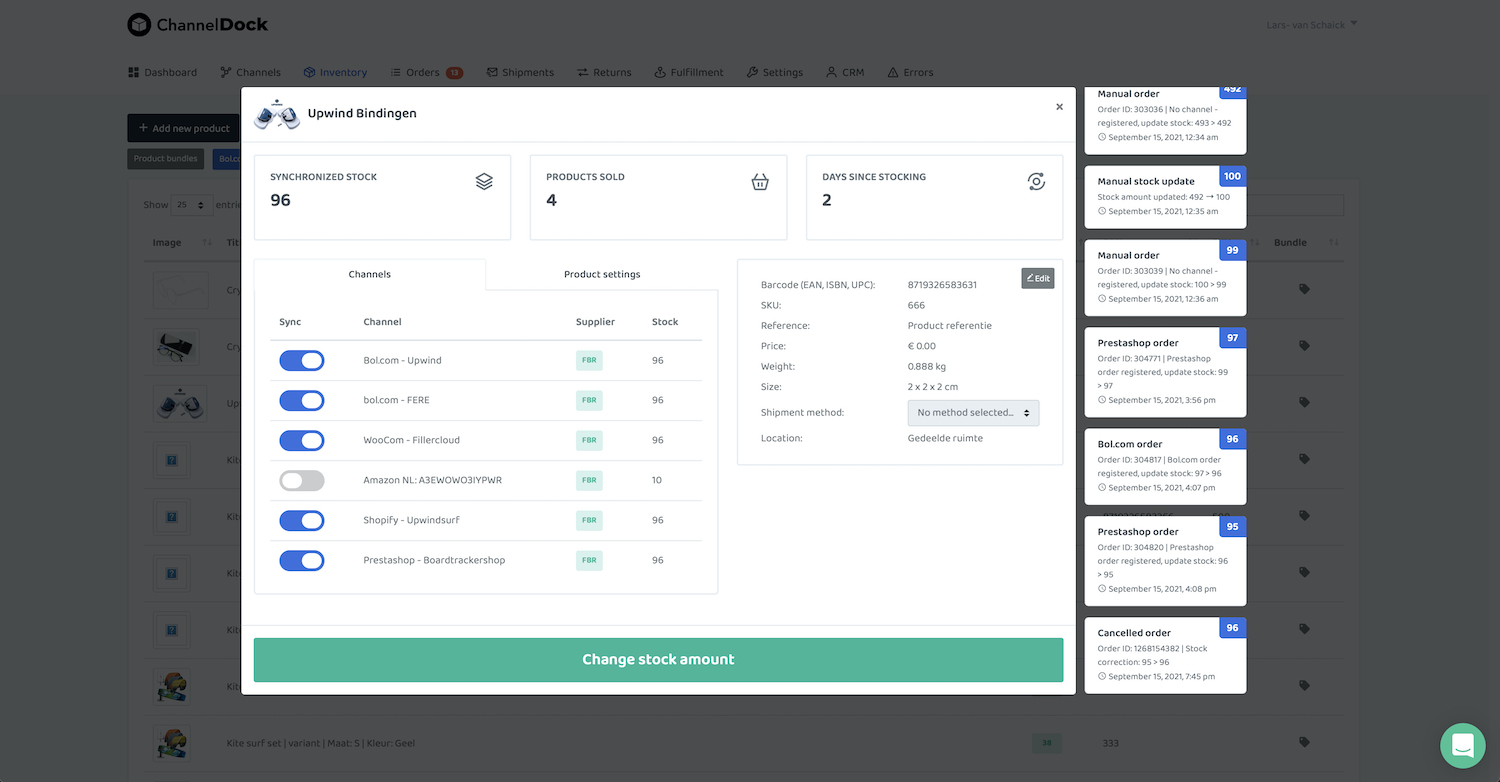Open the Manual order card for ID 303039
The width and height of the screenshot is (1500, 782).
(x=1165, y=277)
